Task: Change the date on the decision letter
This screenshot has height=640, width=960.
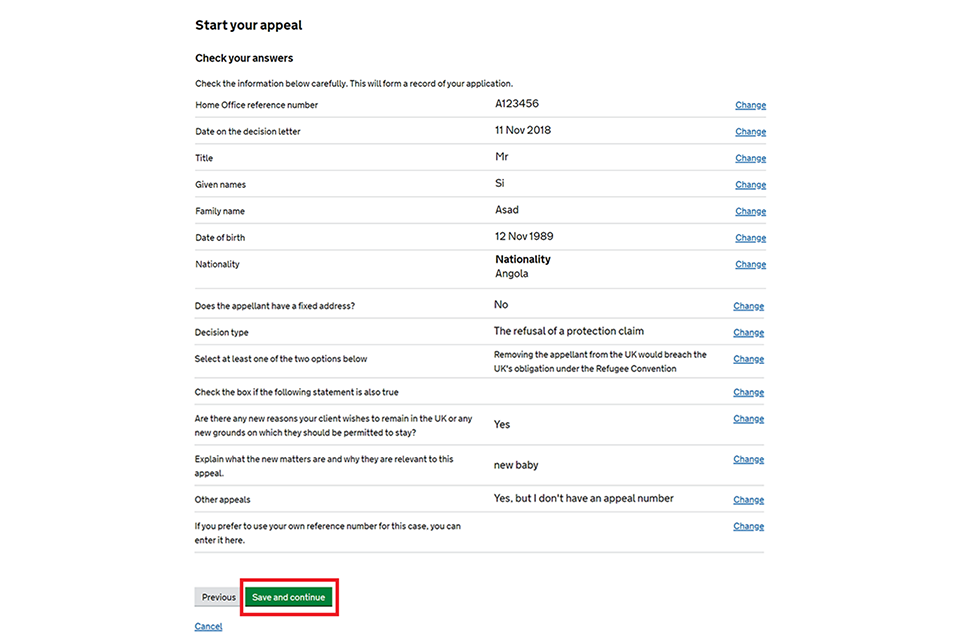Action: 750,132
